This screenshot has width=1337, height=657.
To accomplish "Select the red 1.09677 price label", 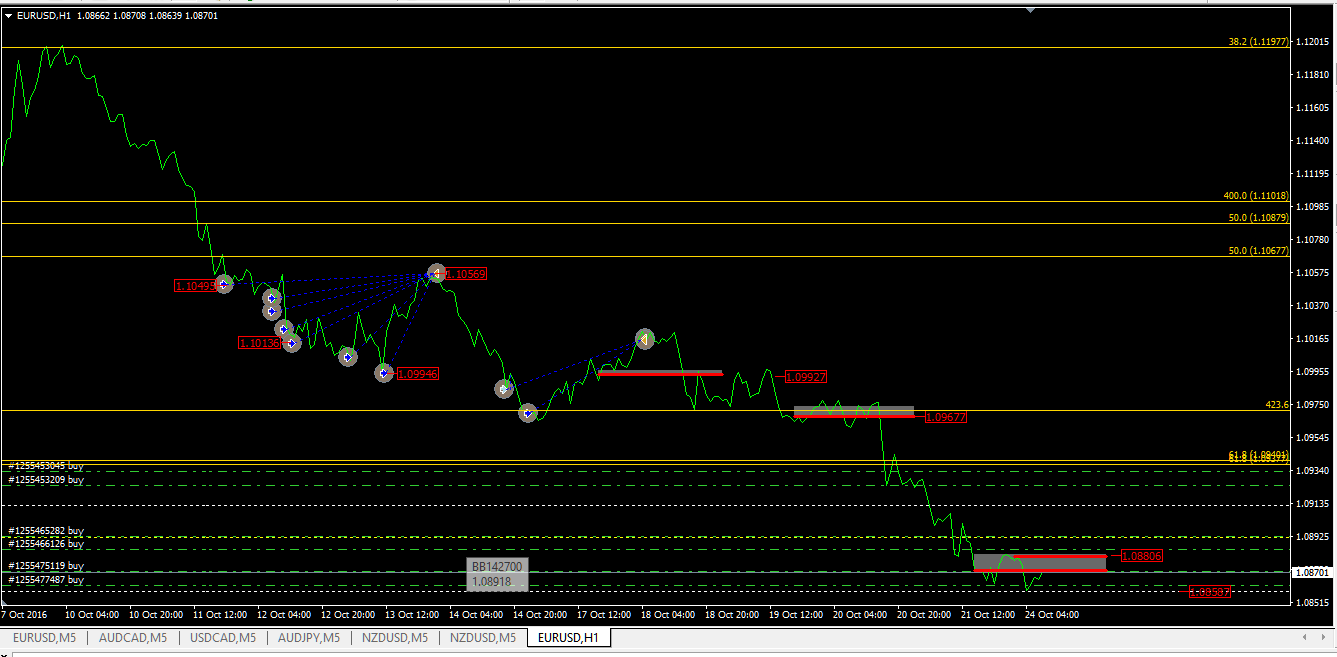I will tap(946, 417).
